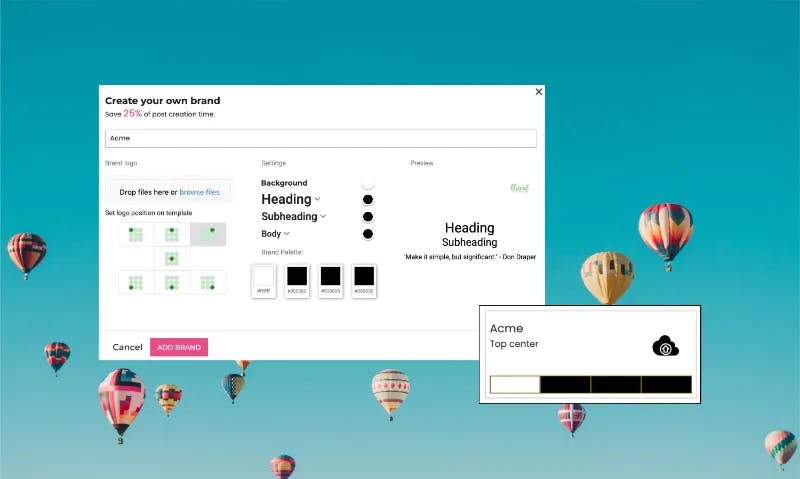
Task: Select top-right logo position icon
Action: [x=208, y=234]
